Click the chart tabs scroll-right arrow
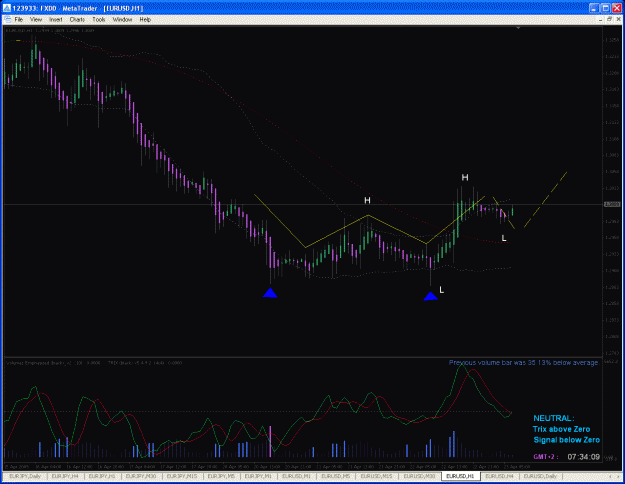Screen dimensions: 625x484 (x=619, y=476)
